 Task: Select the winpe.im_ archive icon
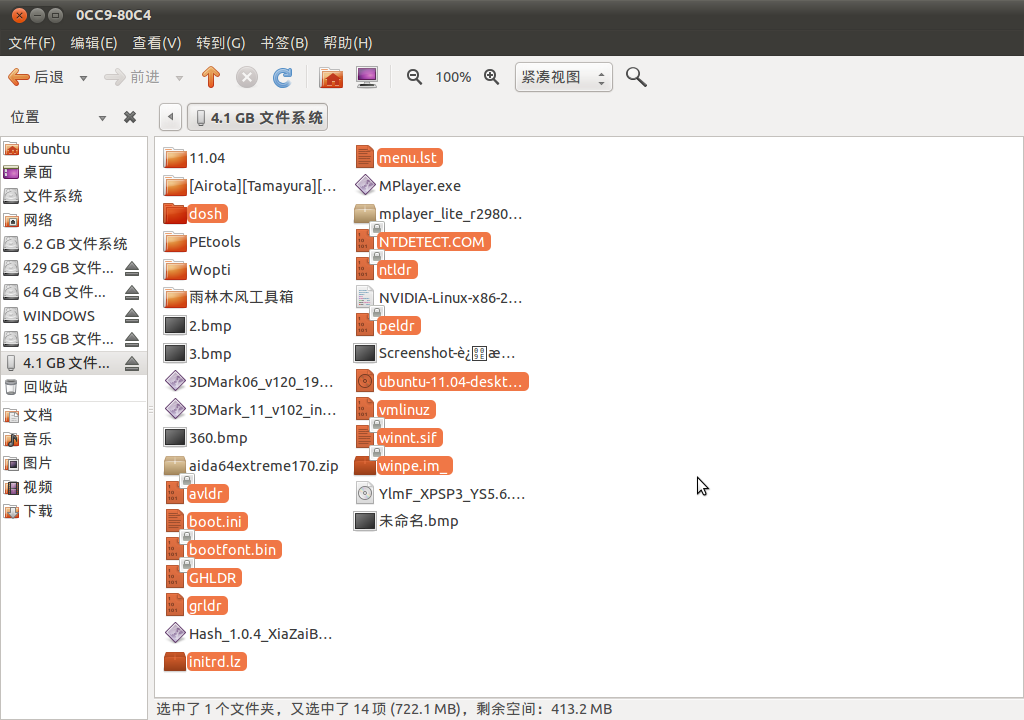point(365,466)
